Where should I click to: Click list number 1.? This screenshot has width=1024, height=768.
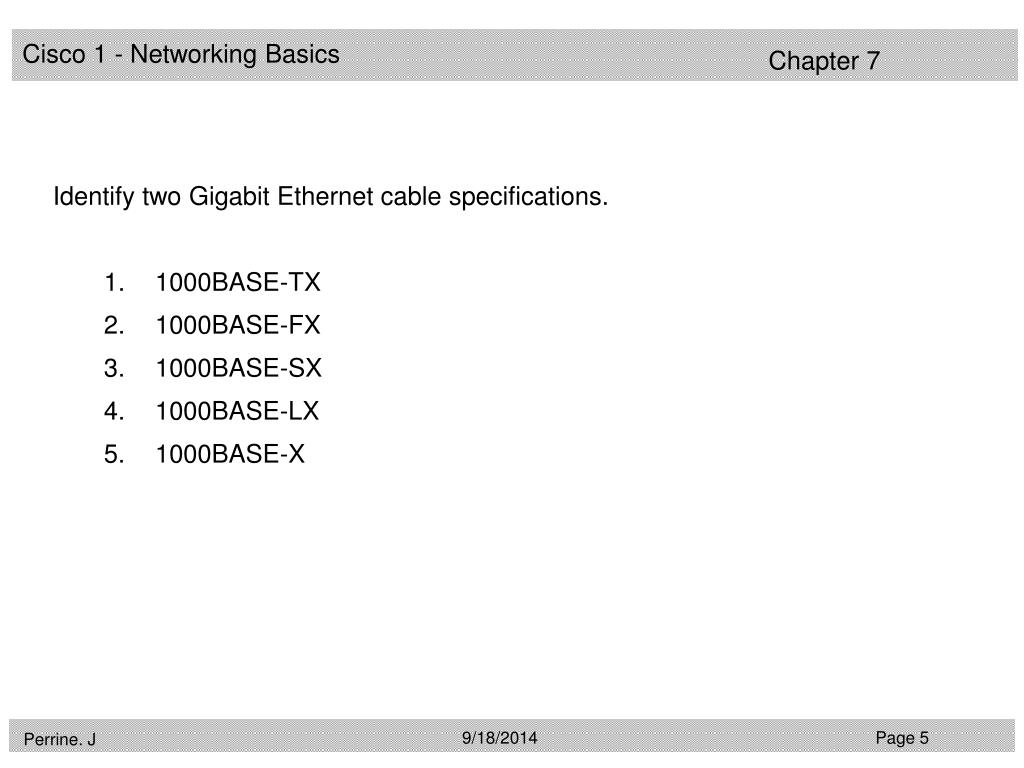114,283
